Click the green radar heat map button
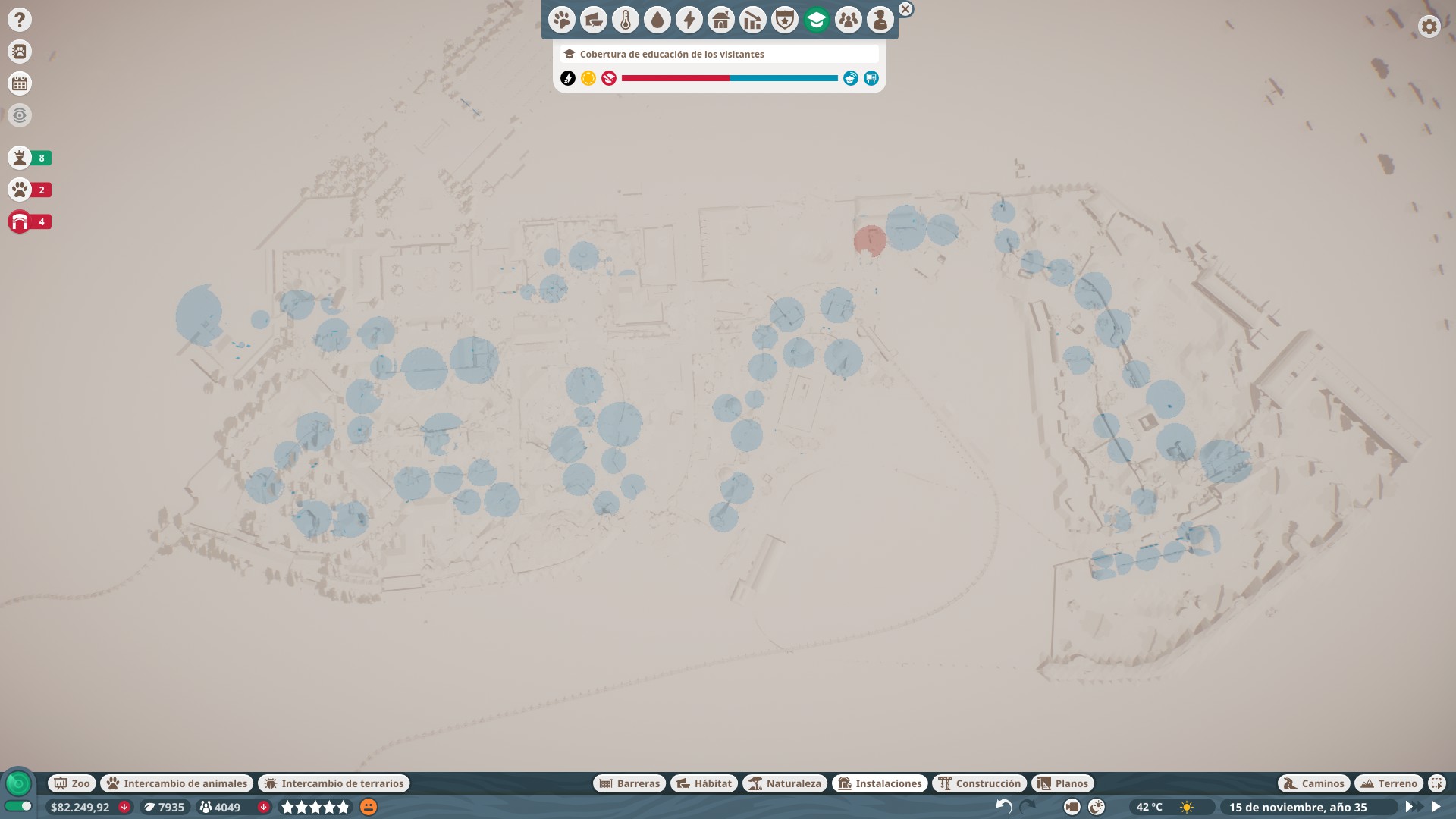The height and width of the screenshot is (819, 1456). pyautogui.click(x=18, y=783)
